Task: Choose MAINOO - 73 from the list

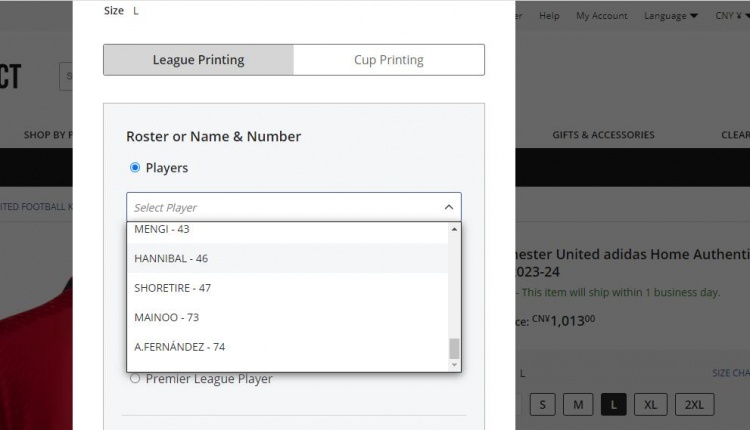Action: [287, 317]
